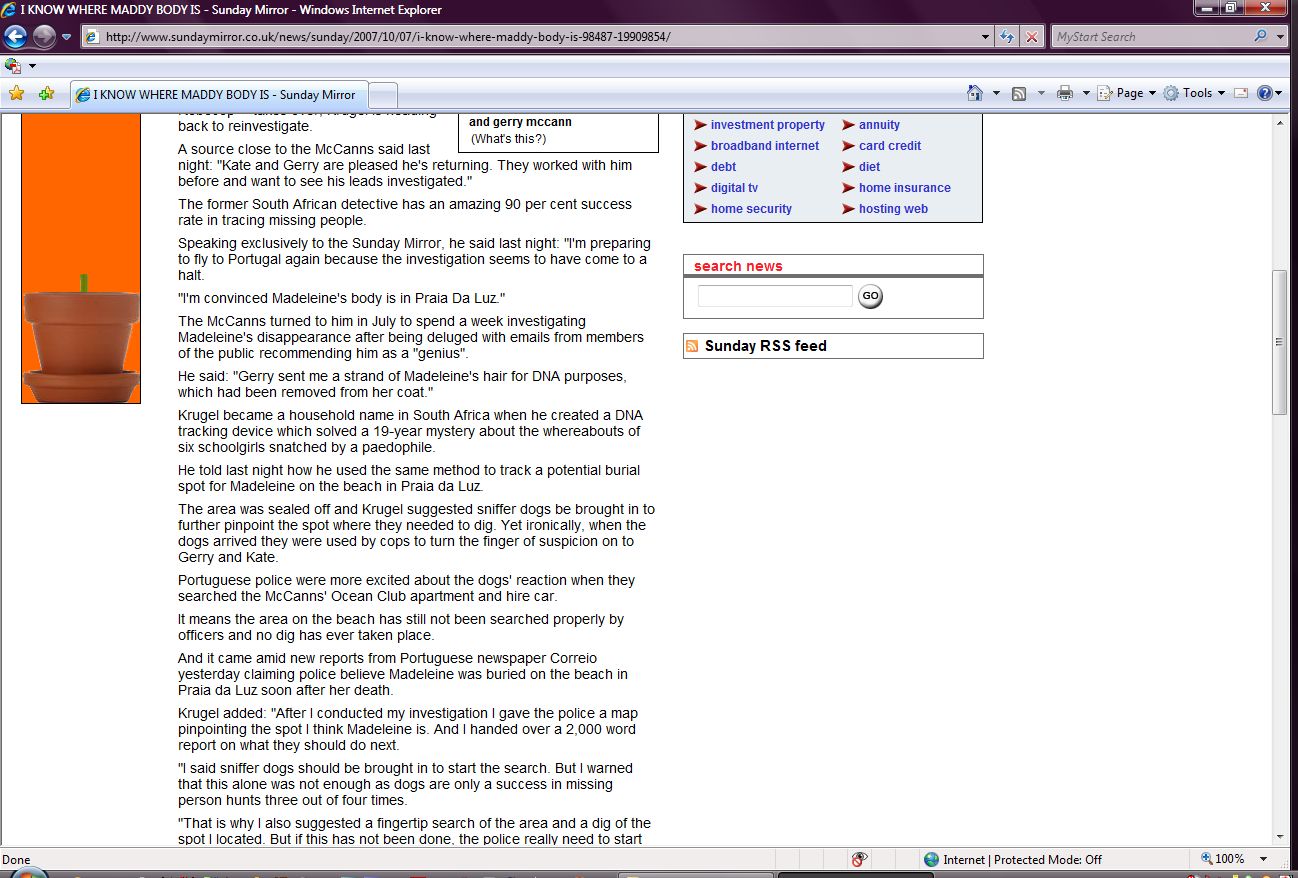
Task: Click the browser Back arrow button
Action: 16,37
